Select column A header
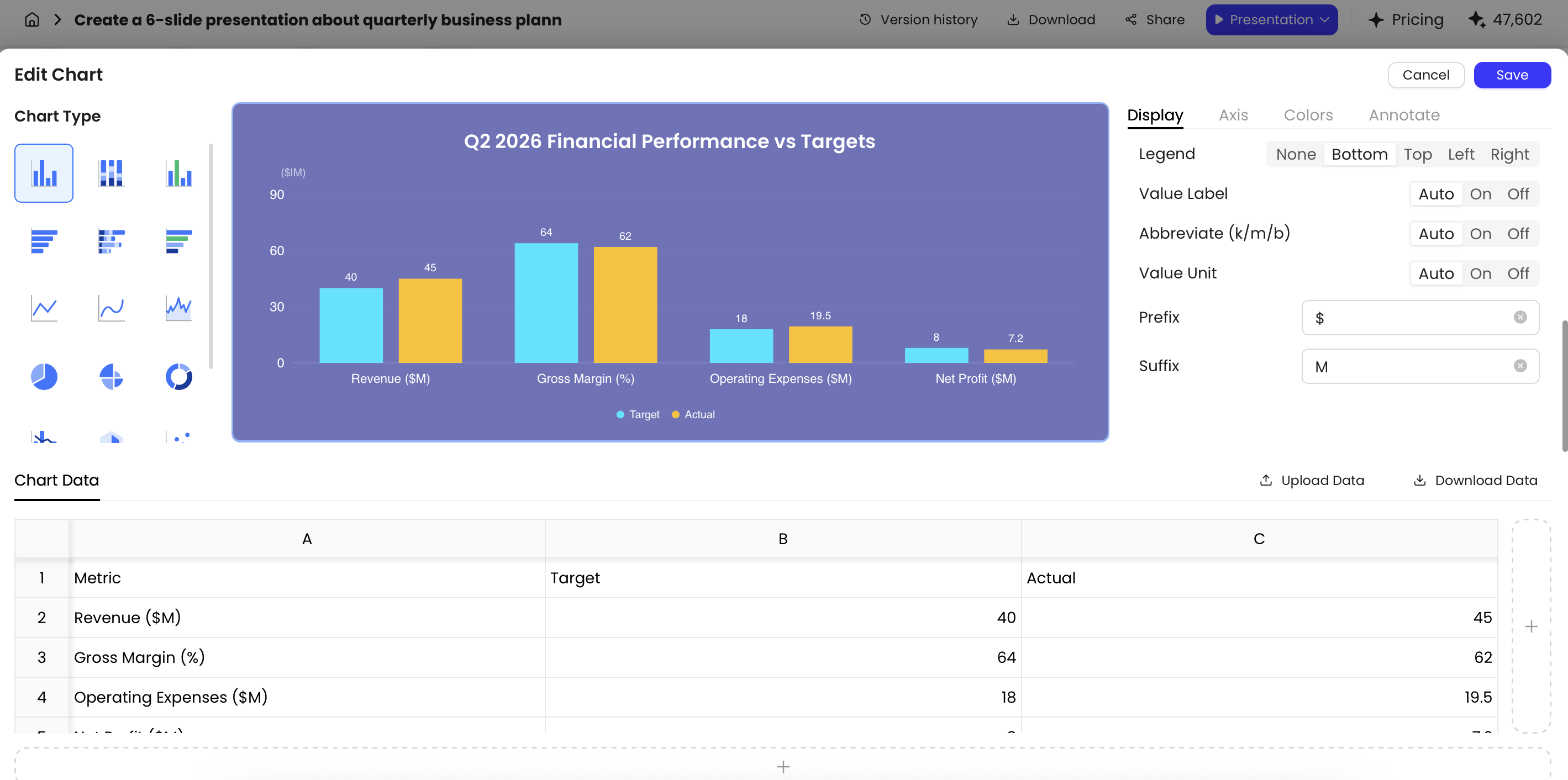Viewport: 1568px width, 780px height. coord(307,539)
